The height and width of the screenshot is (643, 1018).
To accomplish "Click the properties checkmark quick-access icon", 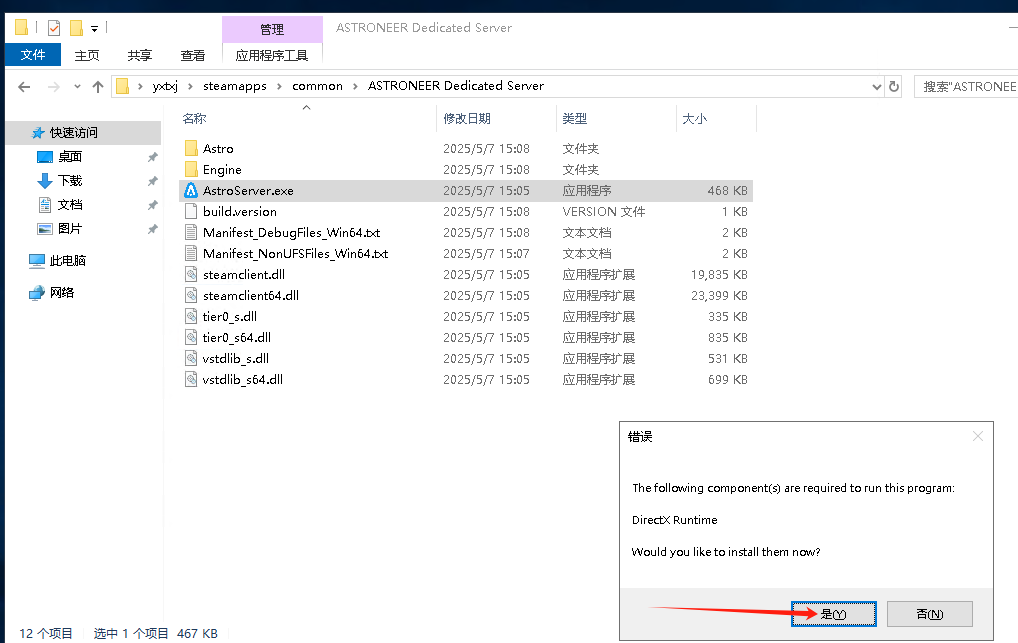I will click(54, 28).
